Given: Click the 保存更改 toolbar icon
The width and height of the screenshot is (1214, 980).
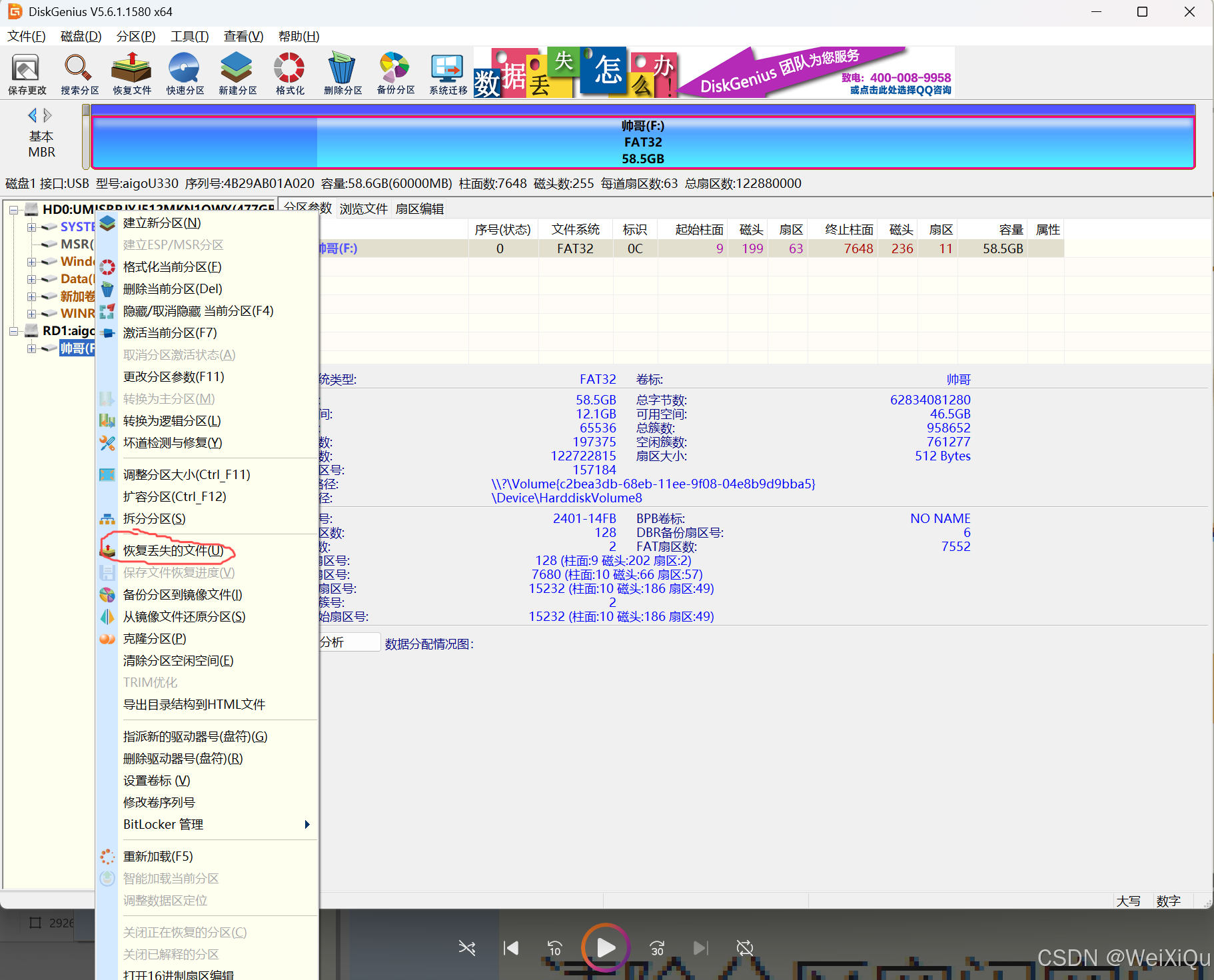Looking at the screenshot, I should pyautogui.click(x=27, y=73).
